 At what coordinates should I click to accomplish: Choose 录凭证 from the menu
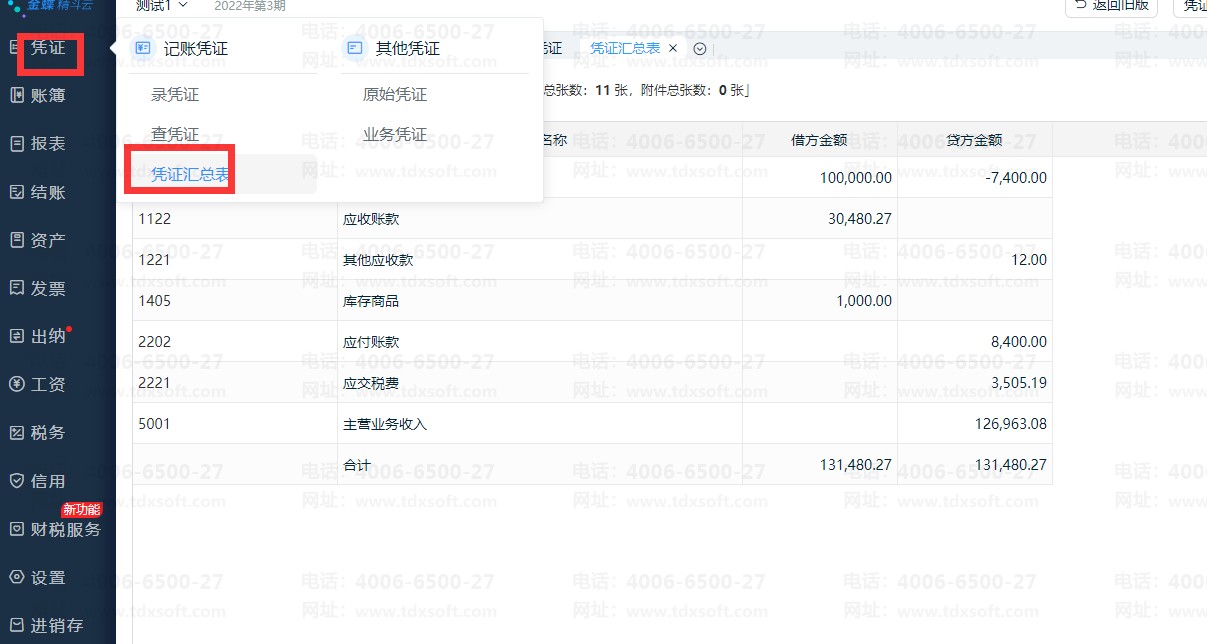[175, 95]
